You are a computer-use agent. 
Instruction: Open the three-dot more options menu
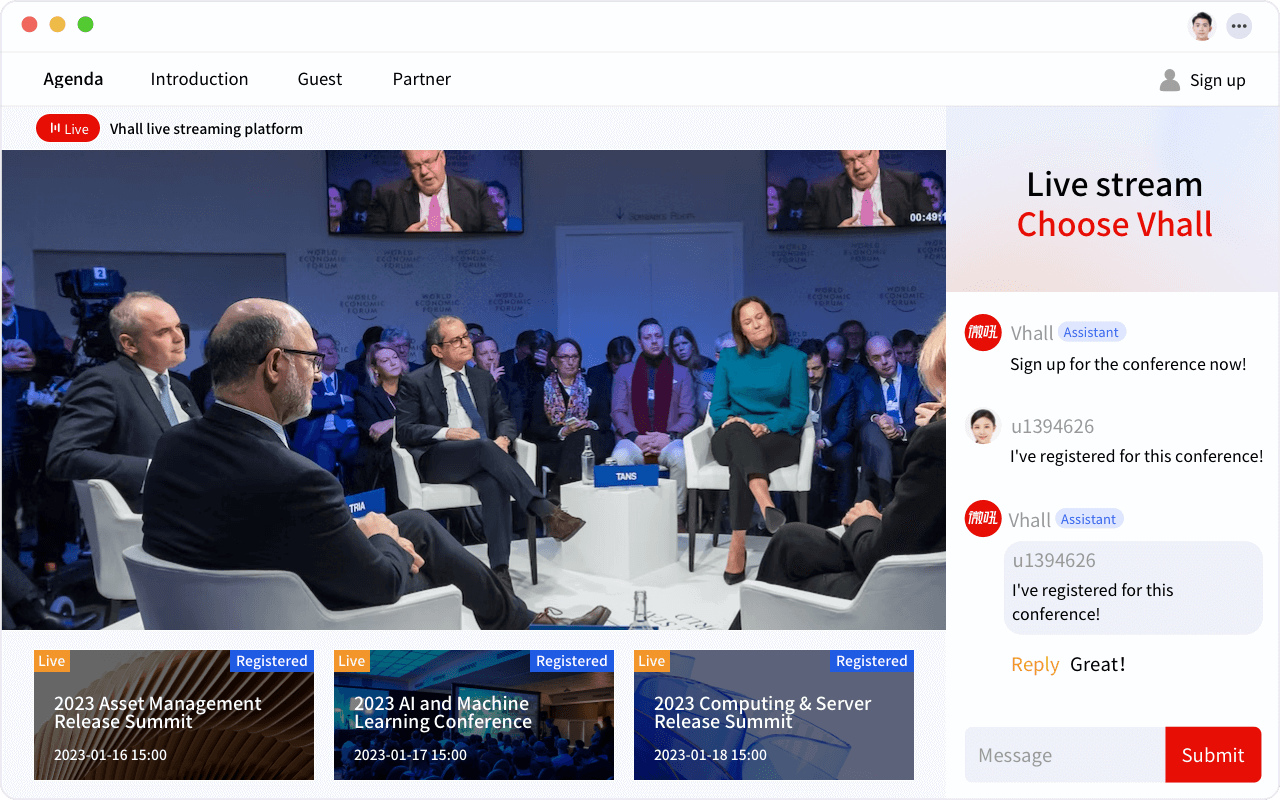[1239, 26]
